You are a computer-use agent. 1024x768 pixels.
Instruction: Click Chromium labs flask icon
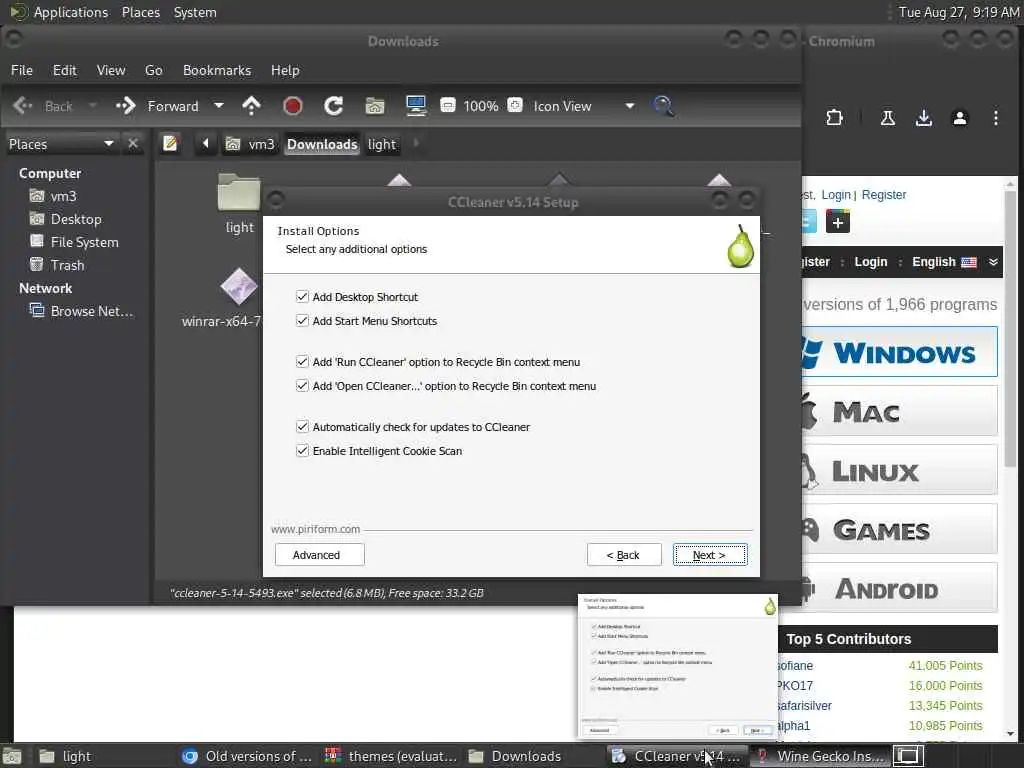coord(888,118)
